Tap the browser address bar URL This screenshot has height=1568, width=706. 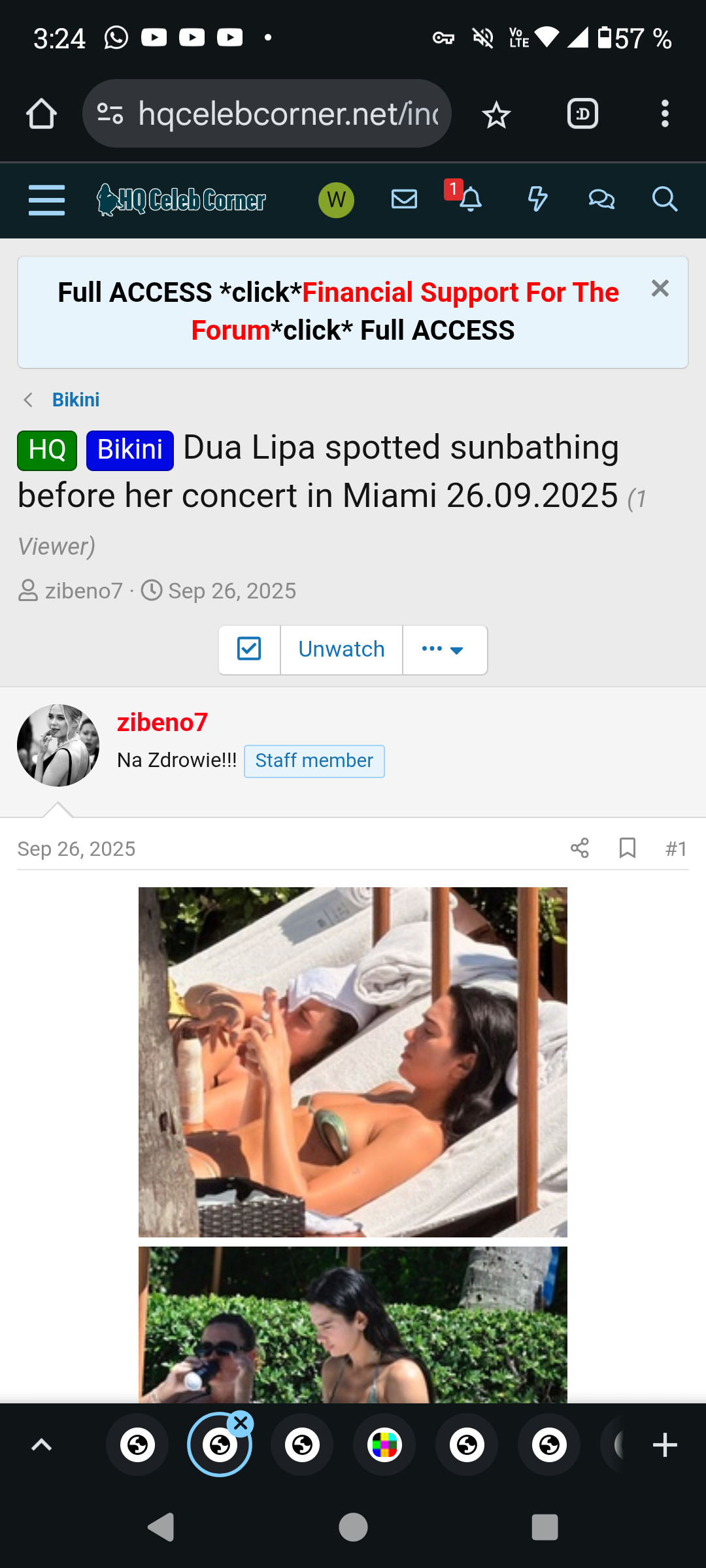(x=288, y=114)
